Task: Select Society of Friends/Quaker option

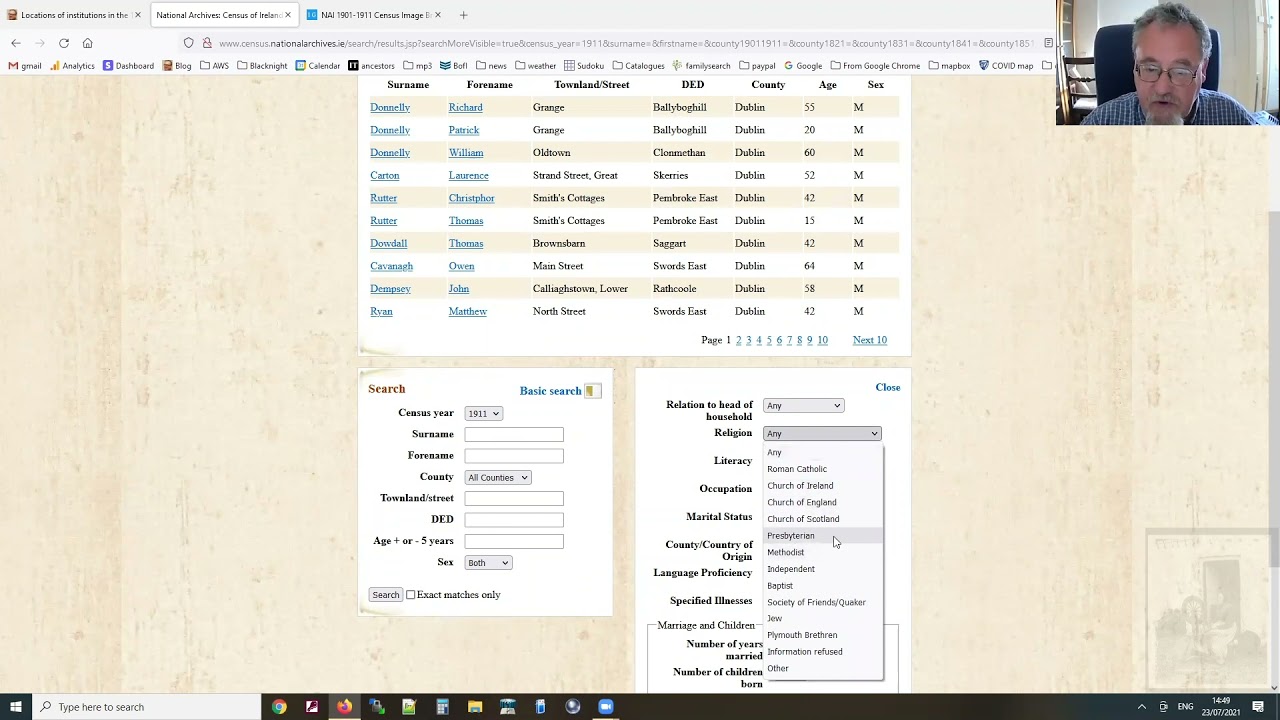Action: [823, 602]
